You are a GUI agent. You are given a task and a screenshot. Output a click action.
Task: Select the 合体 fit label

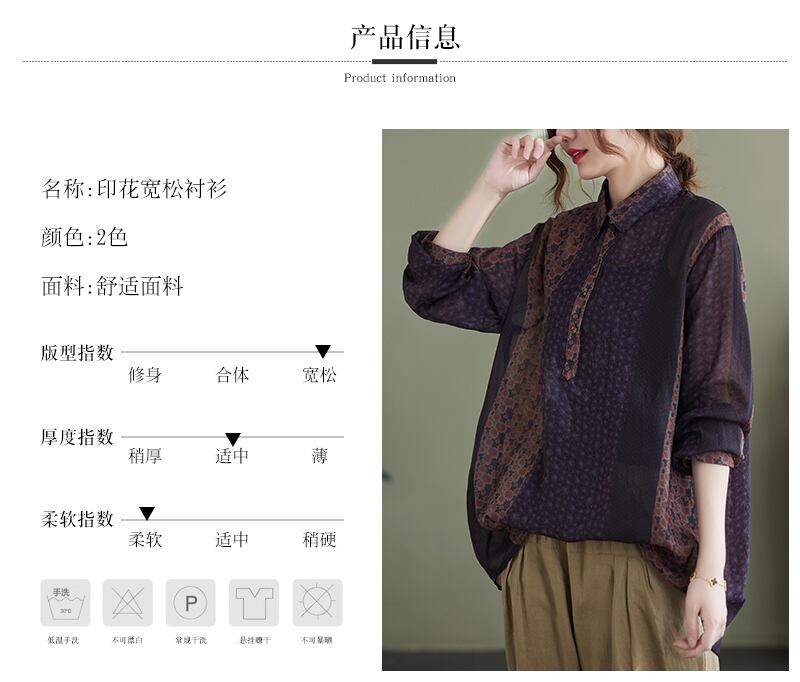pos(233,375)
